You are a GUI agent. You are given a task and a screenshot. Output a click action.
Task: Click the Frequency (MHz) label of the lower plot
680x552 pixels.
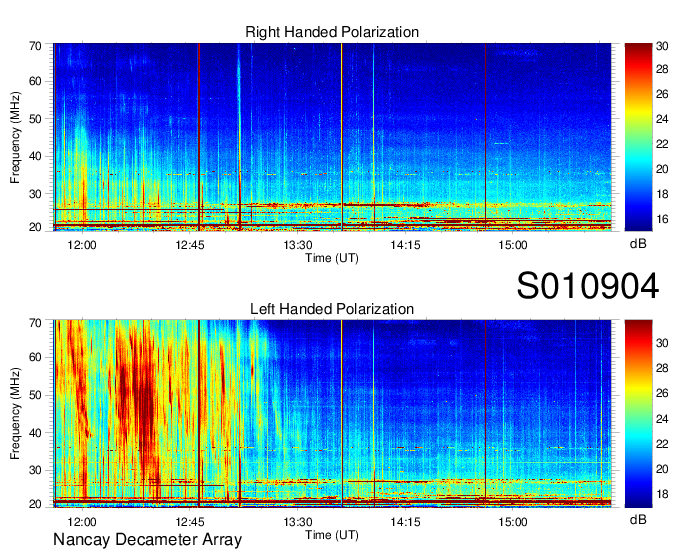[15, 414]
